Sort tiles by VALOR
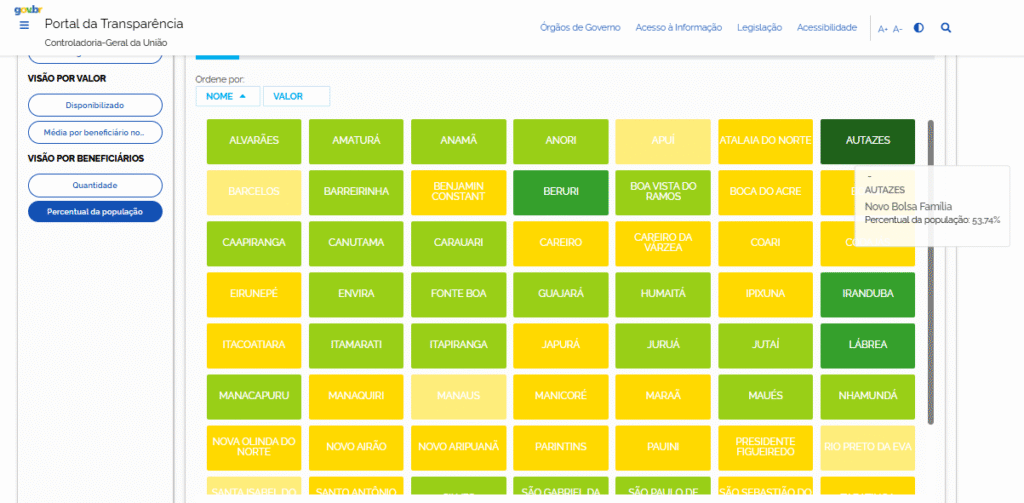Image resolution: width=1024 pixels, height=503 pixels. tap(295, 96)
